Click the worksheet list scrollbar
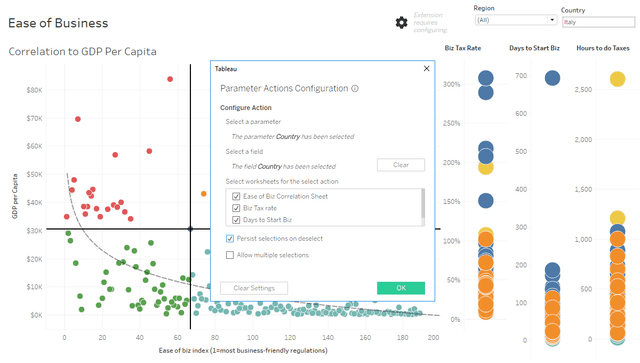This screenshot has width=640, height=363. coord(423,203)
